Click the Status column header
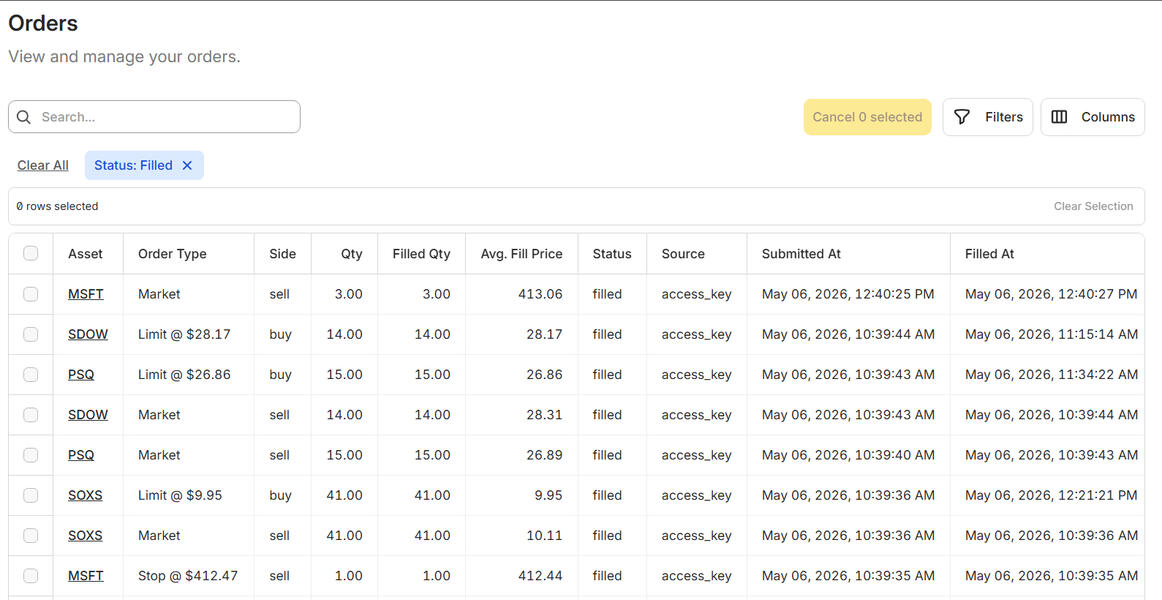The height and width of the screenshot is (600, 1162). tap(612, 253)
